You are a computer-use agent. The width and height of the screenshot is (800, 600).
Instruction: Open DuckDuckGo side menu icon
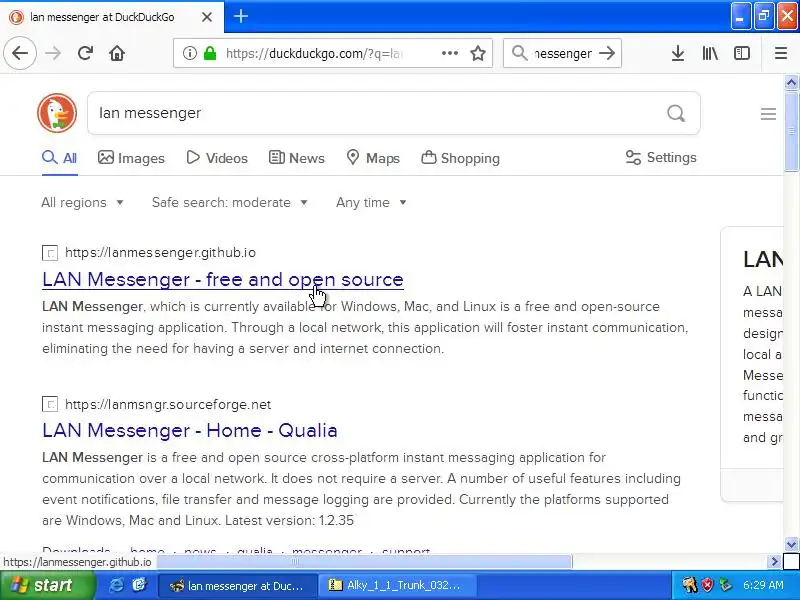768,114
